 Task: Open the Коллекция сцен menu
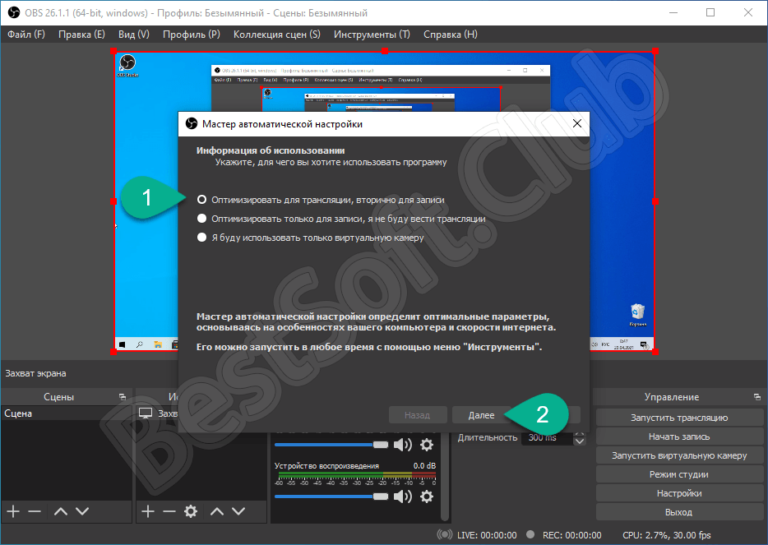(x=276, y=34)
